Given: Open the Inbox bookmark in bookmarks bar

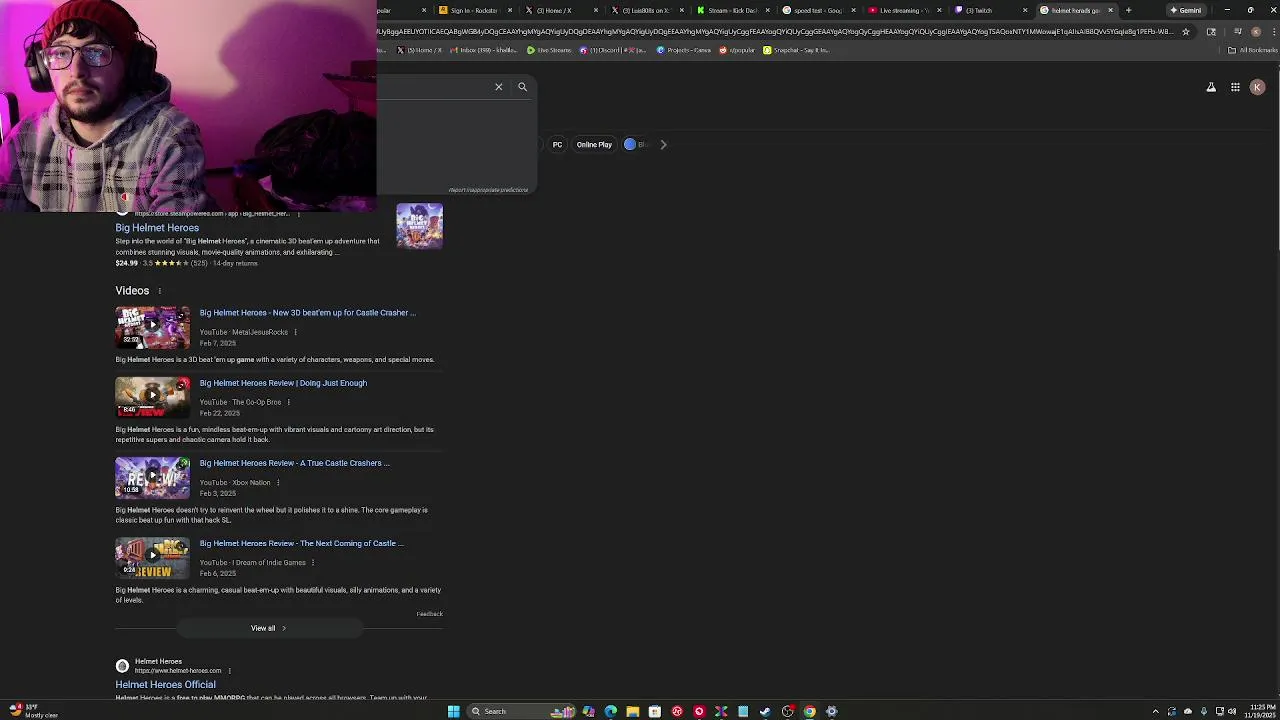Looking at the screenshot, I should (484, 50).
